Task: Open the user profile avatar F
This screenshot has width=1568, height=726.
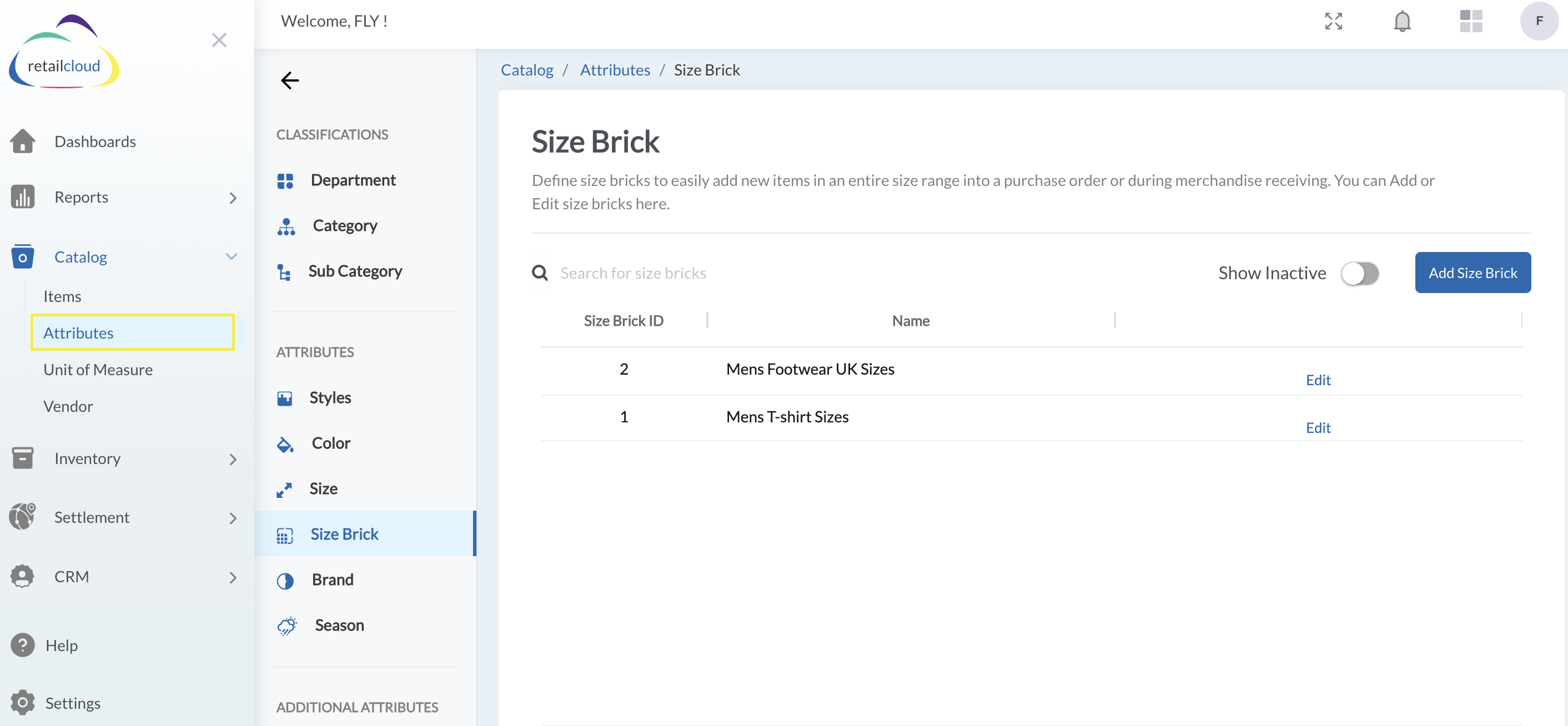Action: [1539, 21]
